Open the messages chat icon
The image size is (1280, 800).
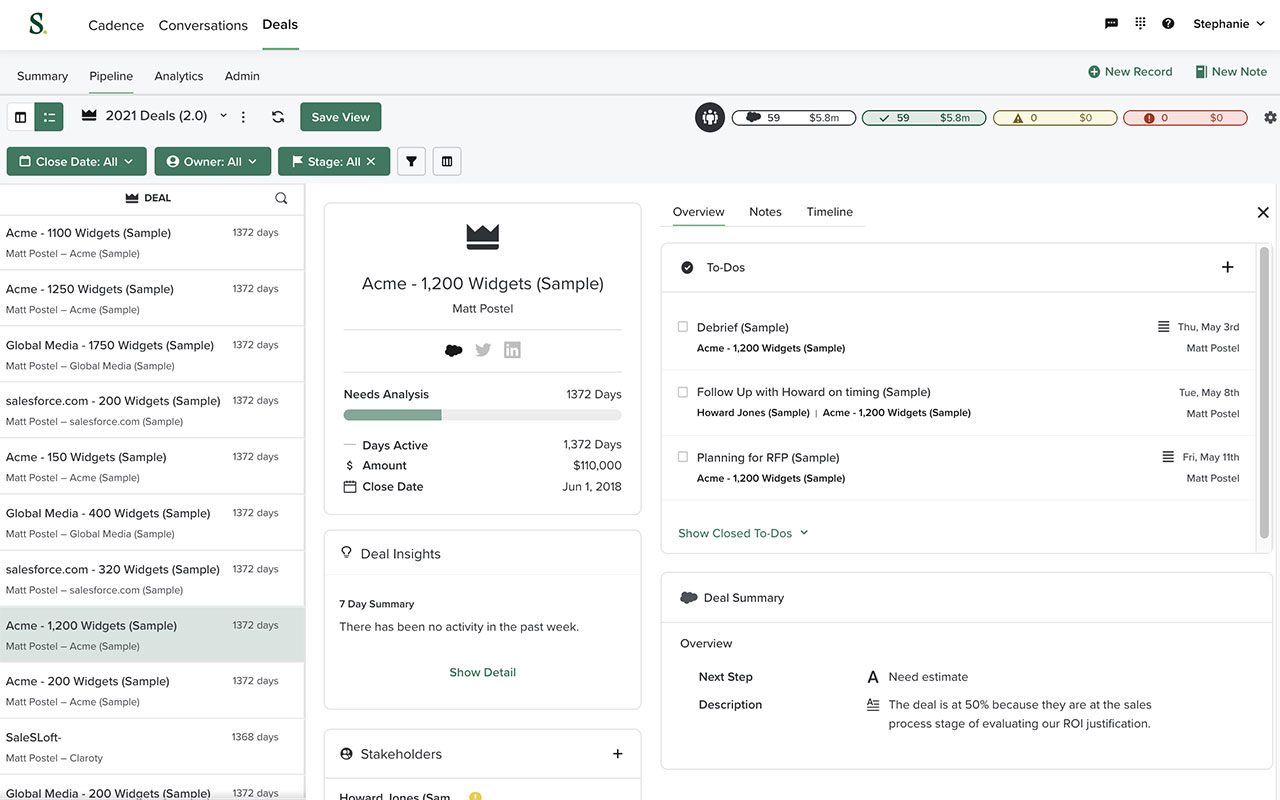[1111, 24]
